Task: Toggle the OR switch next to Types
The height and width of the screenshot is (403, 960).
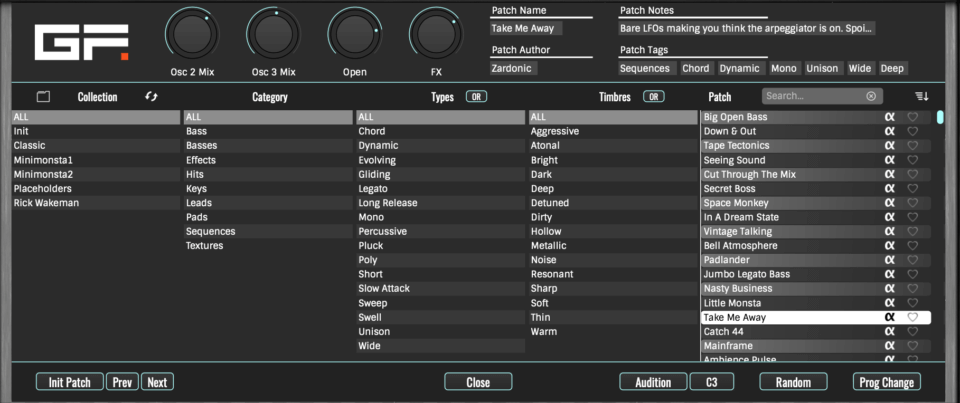Action: [476, 97]
